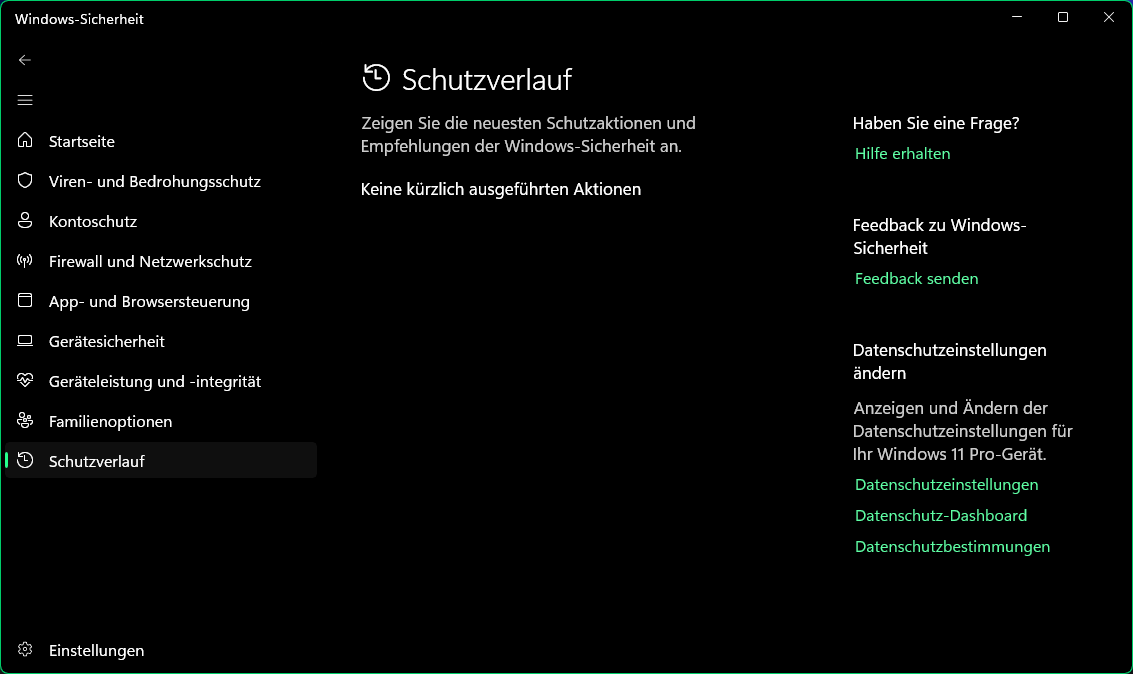Click the Schutzverlauf clock icon in sidebar
1133x674 pixels.
[25, 460]
